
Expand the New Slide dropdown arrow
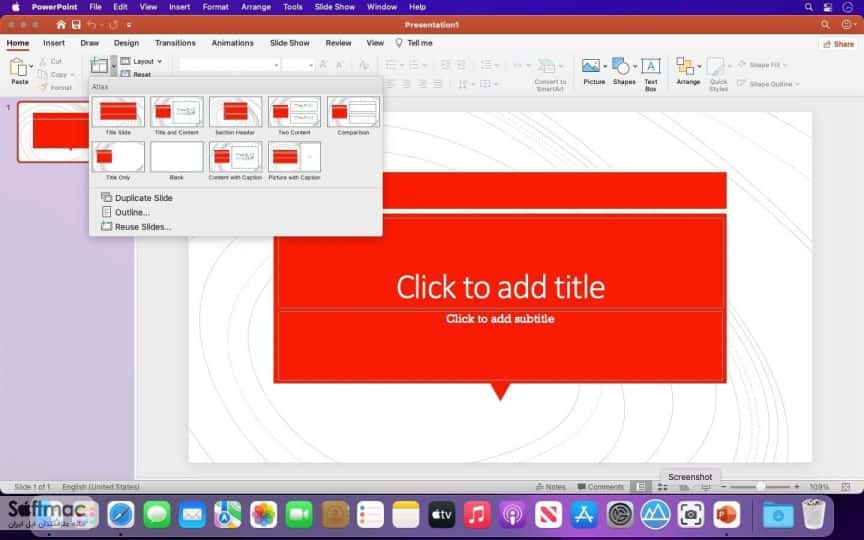(x=114, y=66)
